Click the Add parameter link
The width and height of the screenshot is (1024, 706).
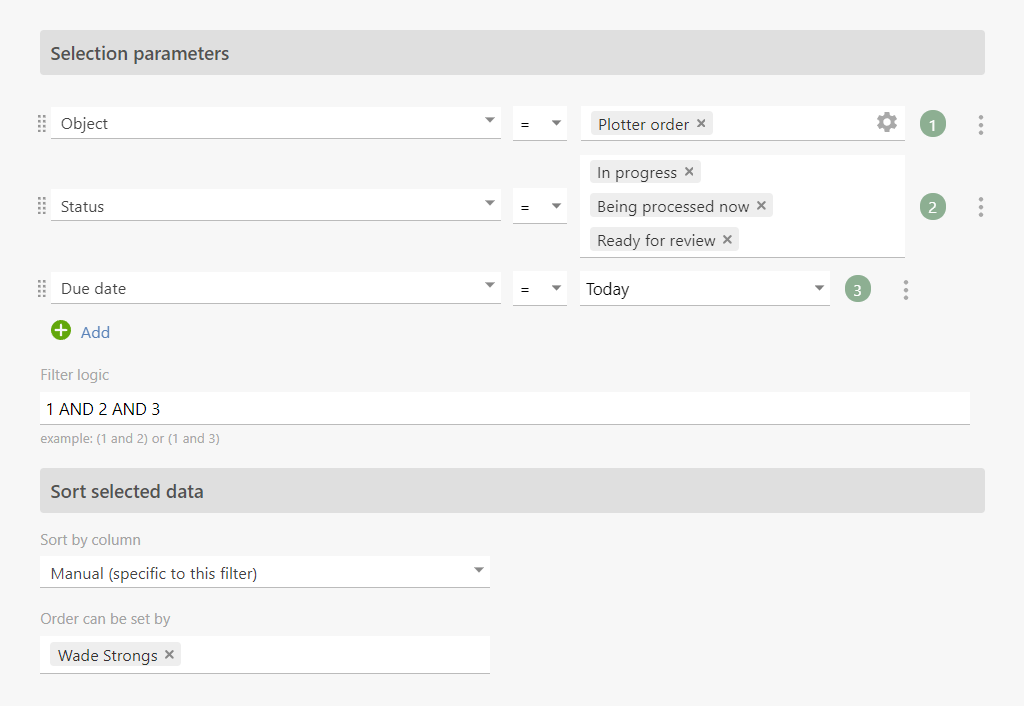[95, 332]
